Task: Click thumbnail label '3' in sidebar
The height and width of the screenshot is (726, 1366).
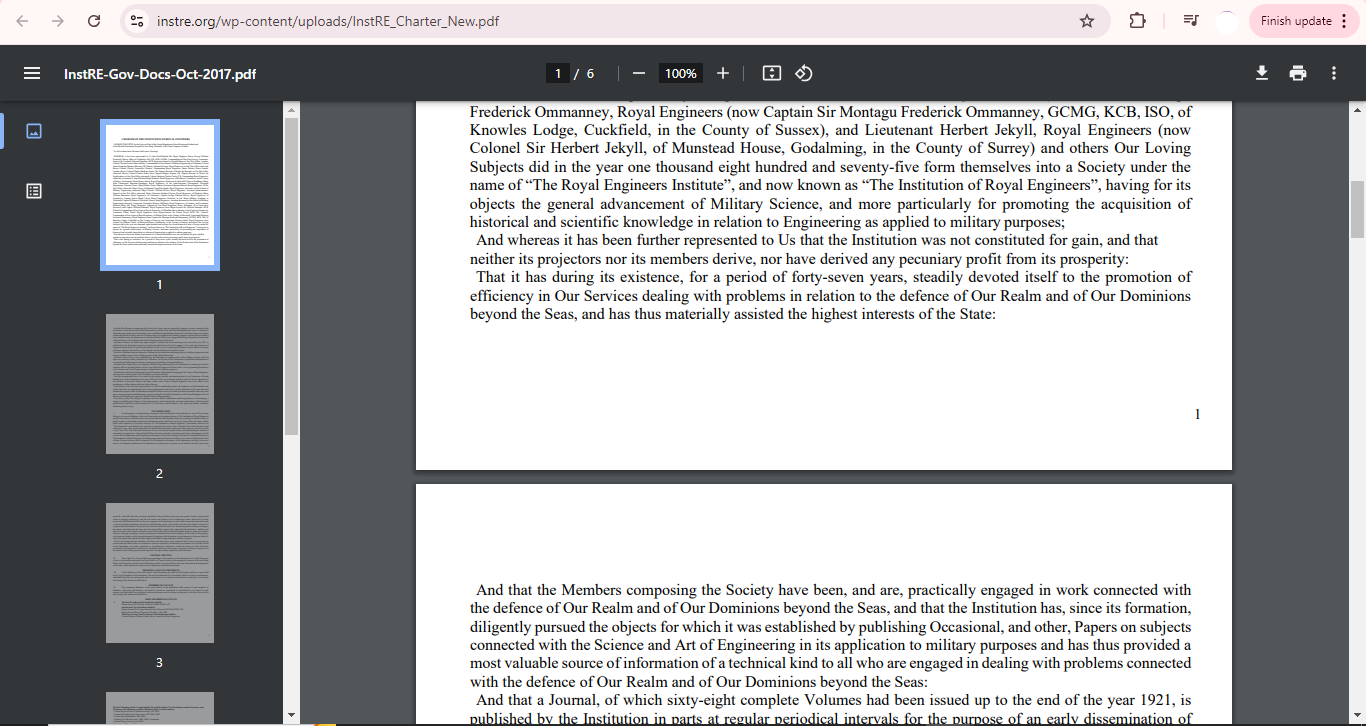Action: coord(159,662)
